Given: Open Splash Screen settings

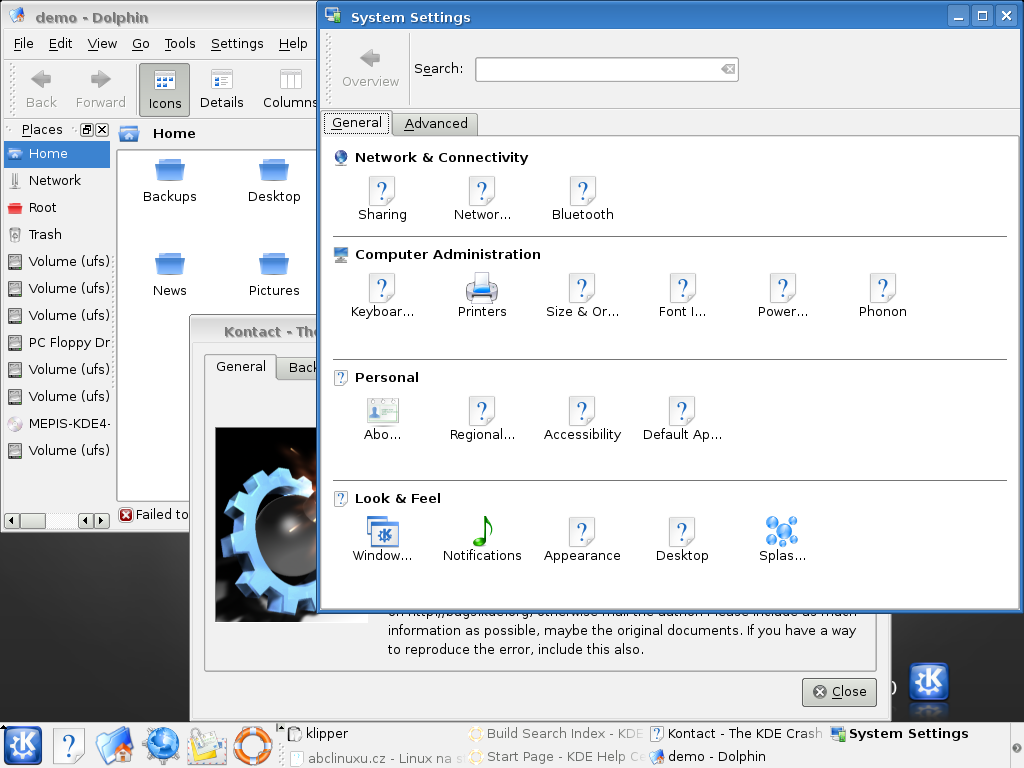Looking at the screenshot, I should click(x=782, y=539).
